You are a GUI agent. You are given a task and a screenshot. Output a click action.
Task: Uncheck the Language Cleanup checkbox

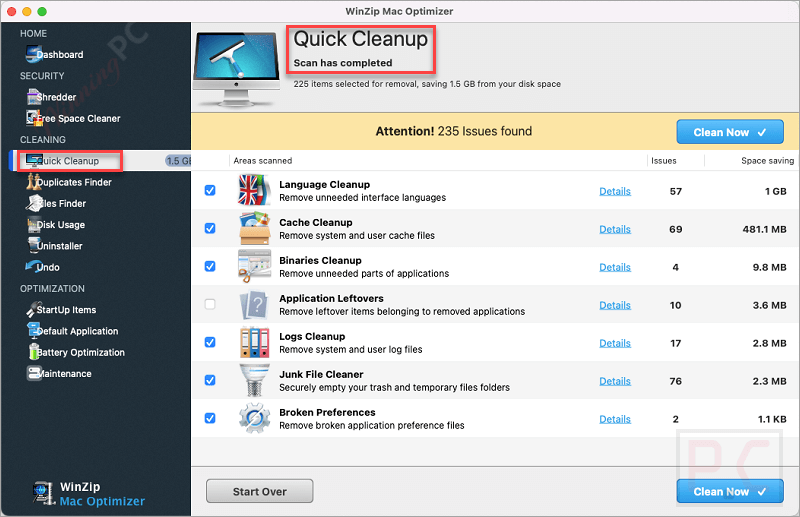[210, 191]
